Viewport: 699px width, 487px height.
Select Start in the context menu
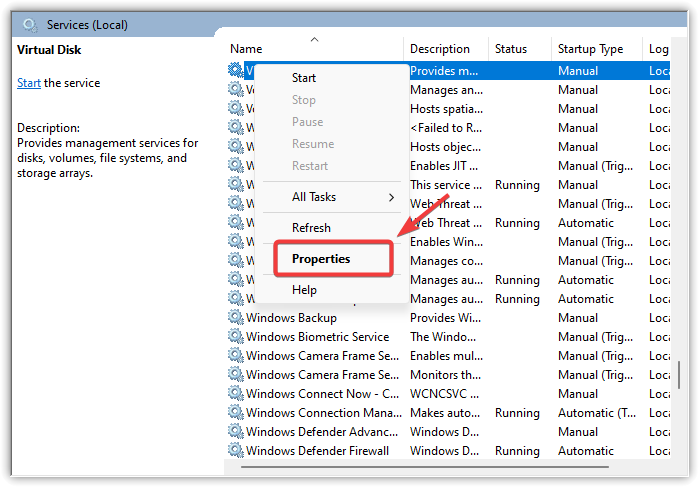[x=304, y=78]
